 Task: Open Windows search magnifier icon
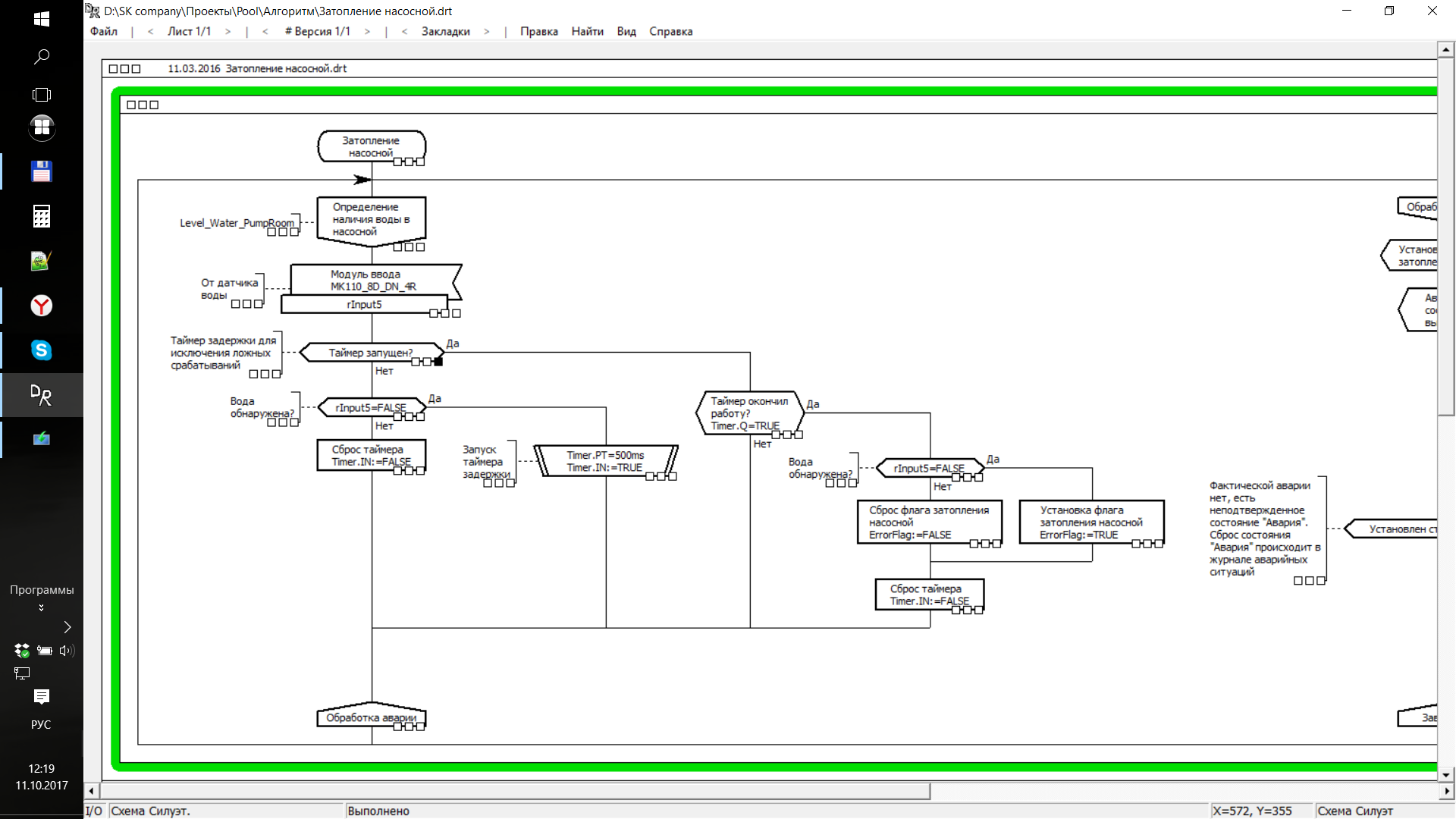[x=41, y=57]
